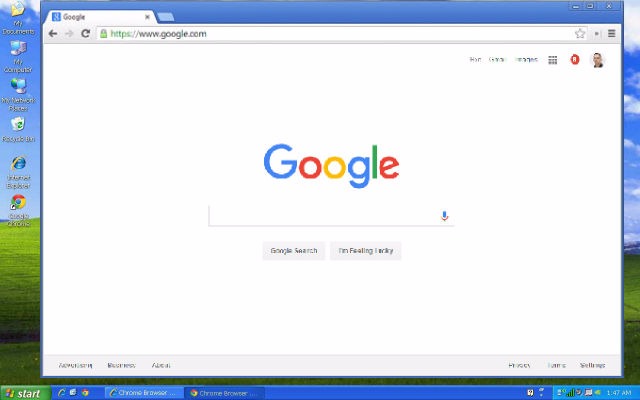View the red notifications badge
The image size is (640, 400).
575,60
